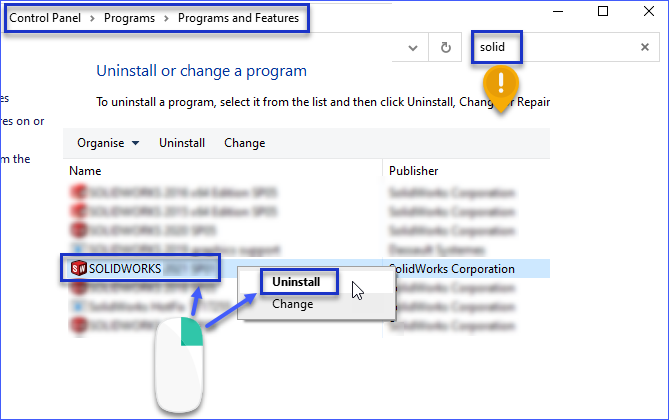Maximize the Programs and Features window
This screenshot has width=669, height=420.
click(603, 12)
